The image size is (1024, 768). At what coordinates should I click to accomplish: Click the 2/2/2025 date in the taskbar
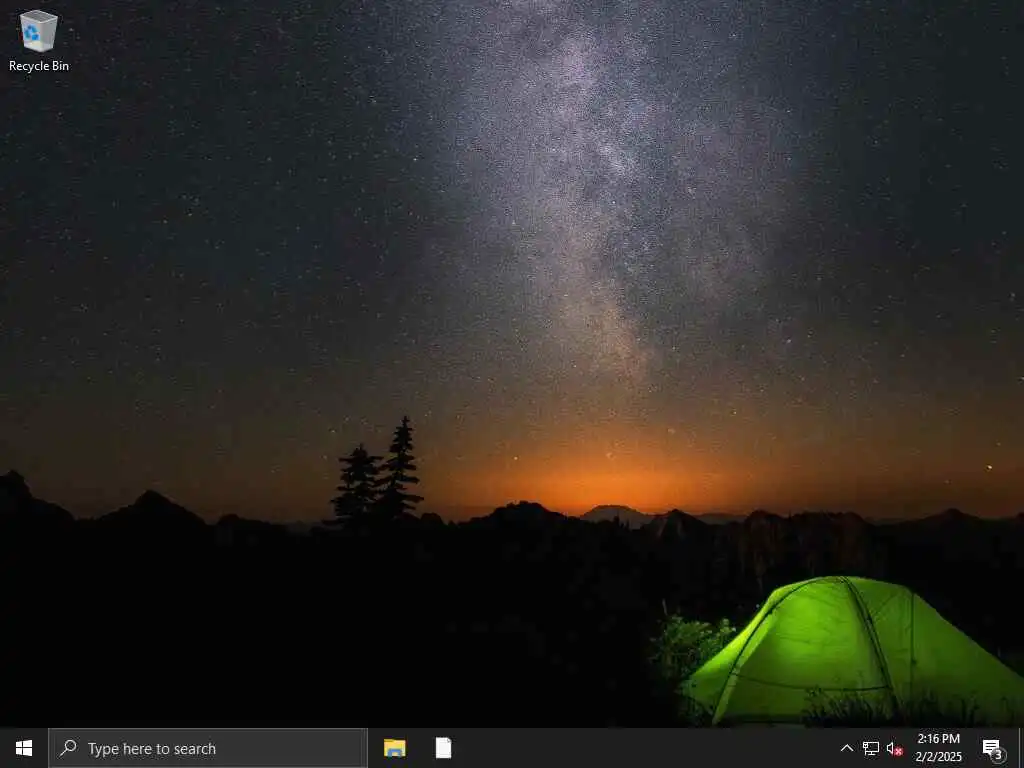tap(938, 757)
